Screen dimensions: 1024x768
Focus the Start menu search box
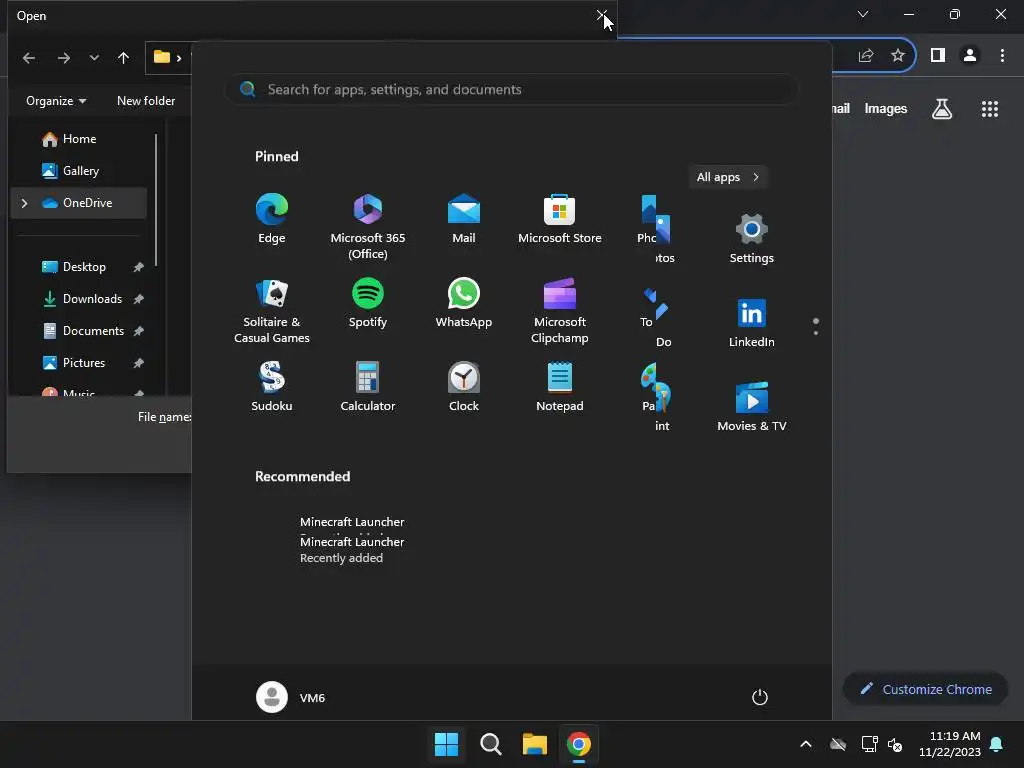(511, 89)
